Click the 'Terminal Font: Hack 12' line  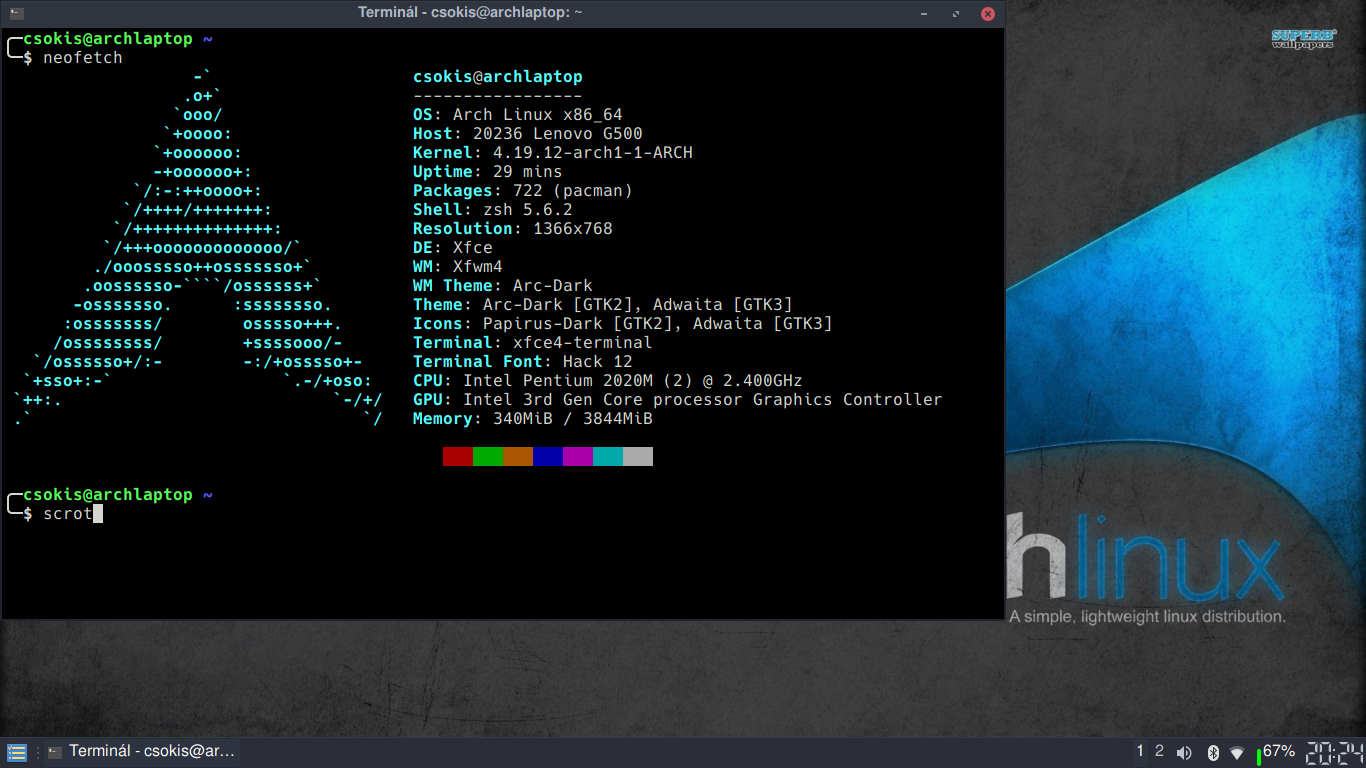(523, 362)
